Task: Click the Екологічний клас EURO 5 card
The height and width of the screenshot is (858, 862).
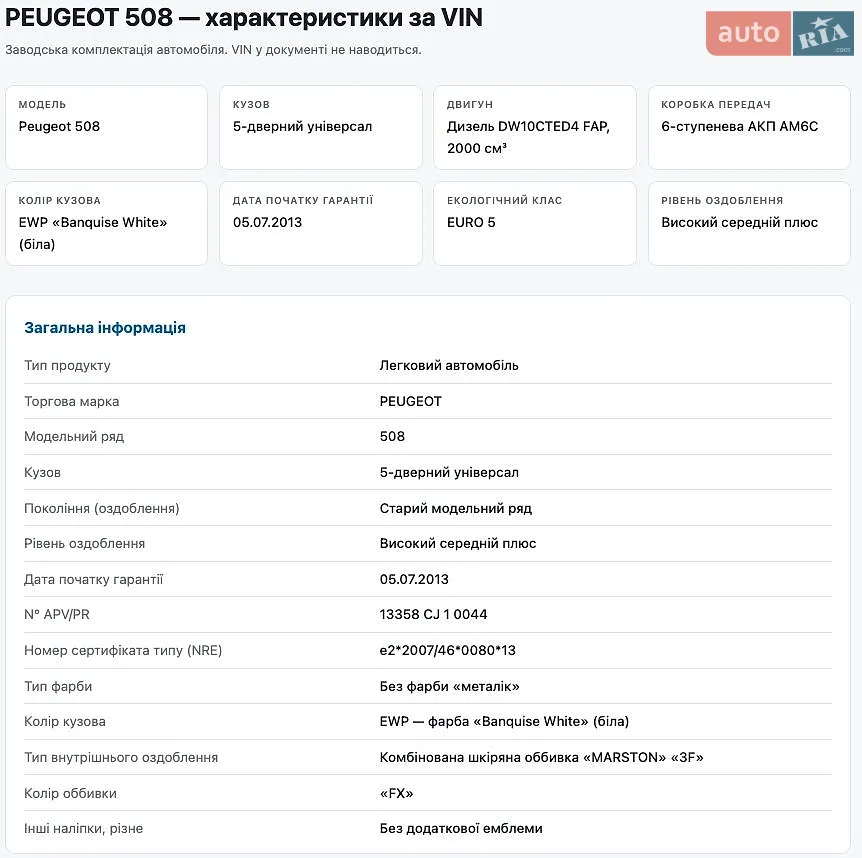Action: [535, 224]
